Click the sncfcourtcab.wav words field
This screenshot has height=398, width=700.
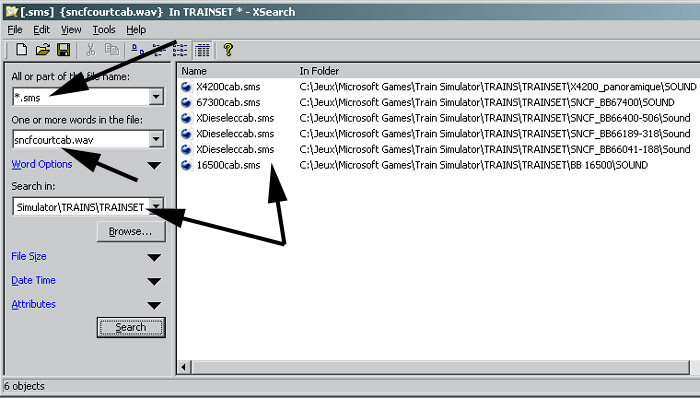(x=81, y=140)
